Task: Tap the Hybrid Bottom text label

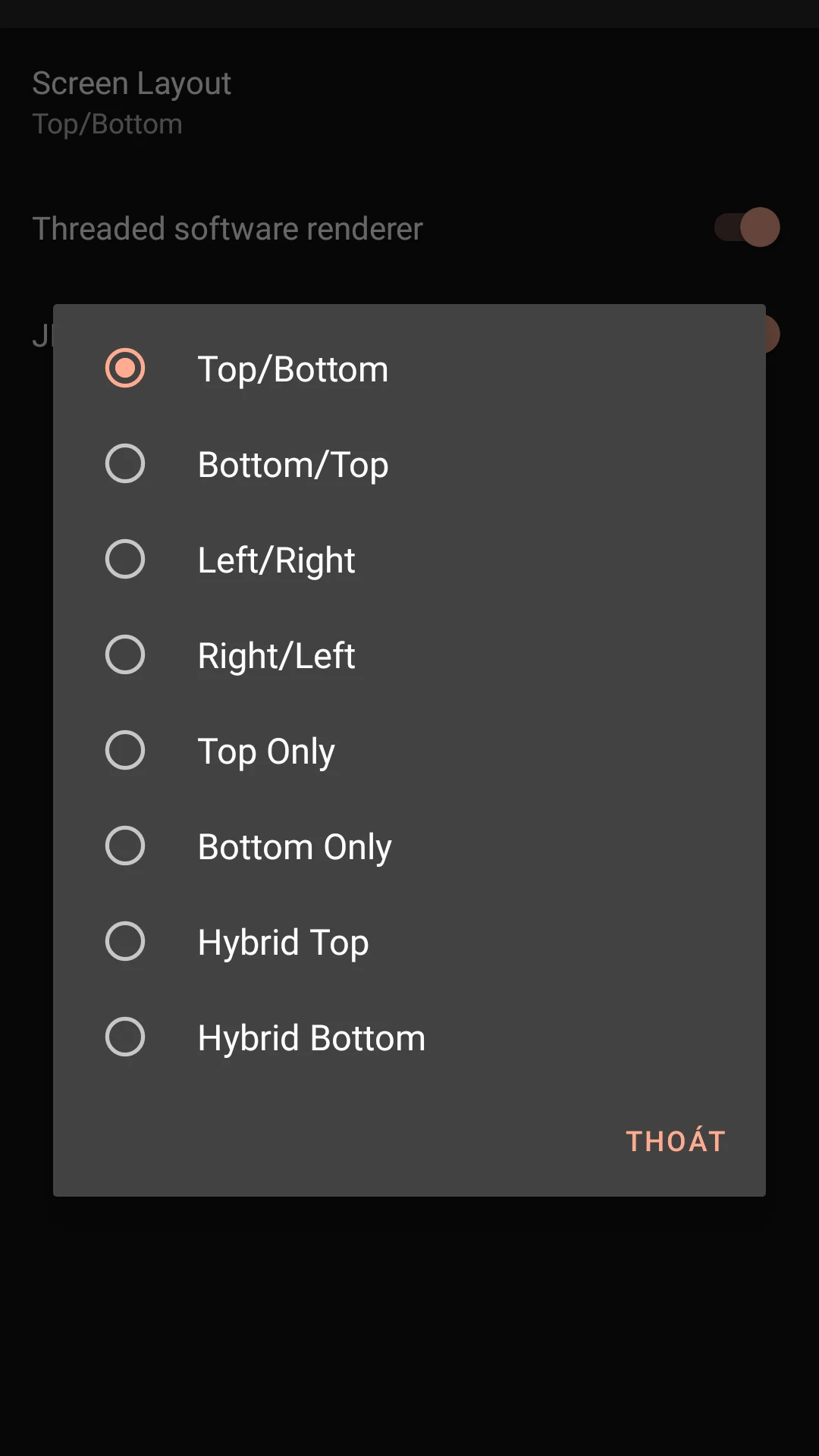Action: pos(311,1039)
